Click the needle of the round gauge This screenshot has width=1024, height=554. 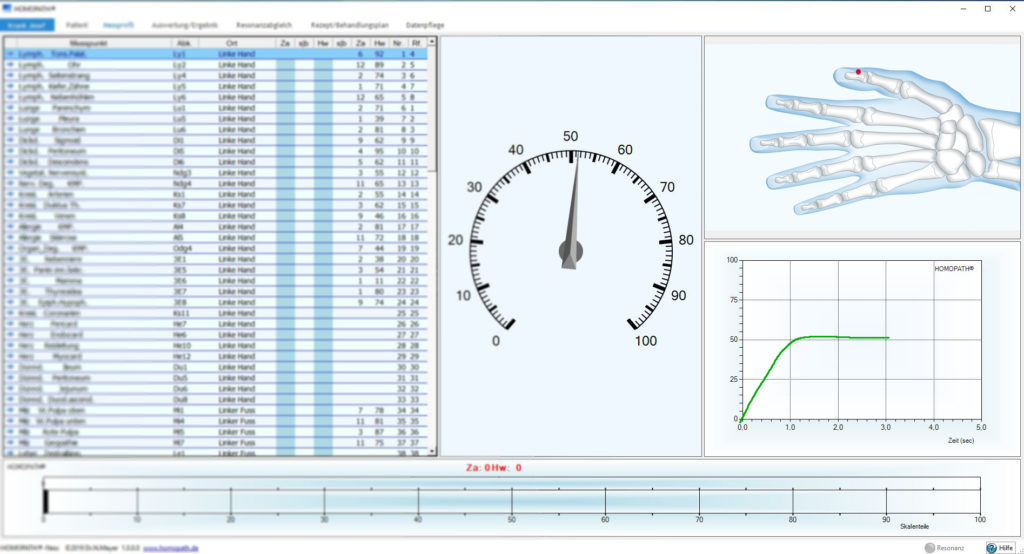[573, 212]
